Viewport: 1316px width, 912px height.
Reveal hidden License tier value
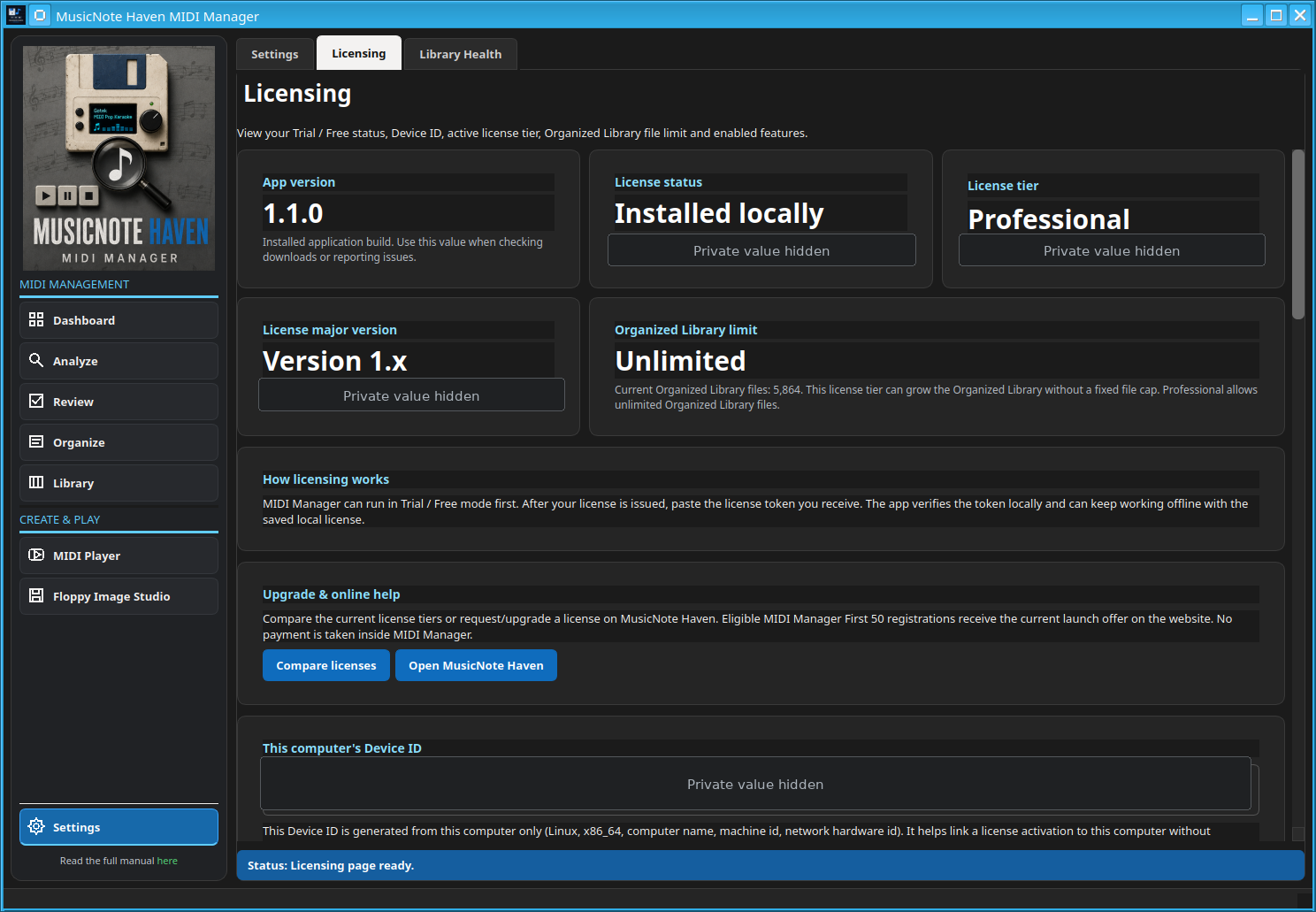pyautogui.click(x=1112, y=250)
